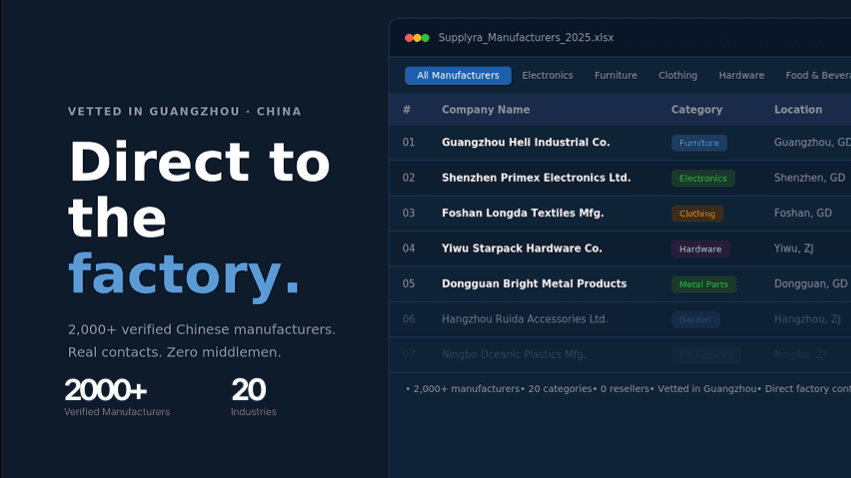851x478 pixels.
Task: Click the Hardware category badge in row 04
Action: (x=700, y=249)
